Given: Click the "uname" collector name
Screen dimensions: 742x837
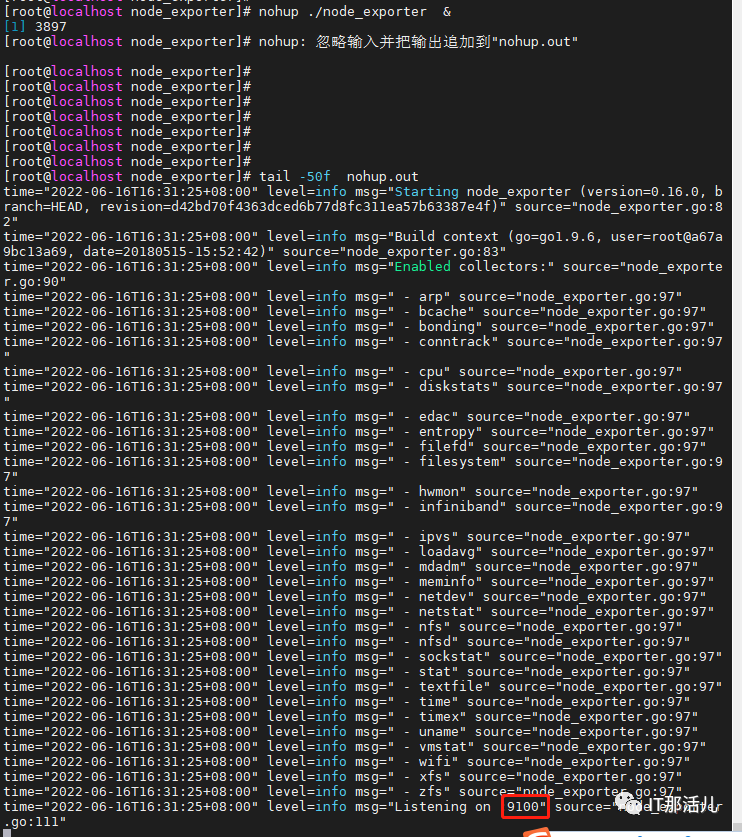Looking at the screenshot, I should click(439, 731).
